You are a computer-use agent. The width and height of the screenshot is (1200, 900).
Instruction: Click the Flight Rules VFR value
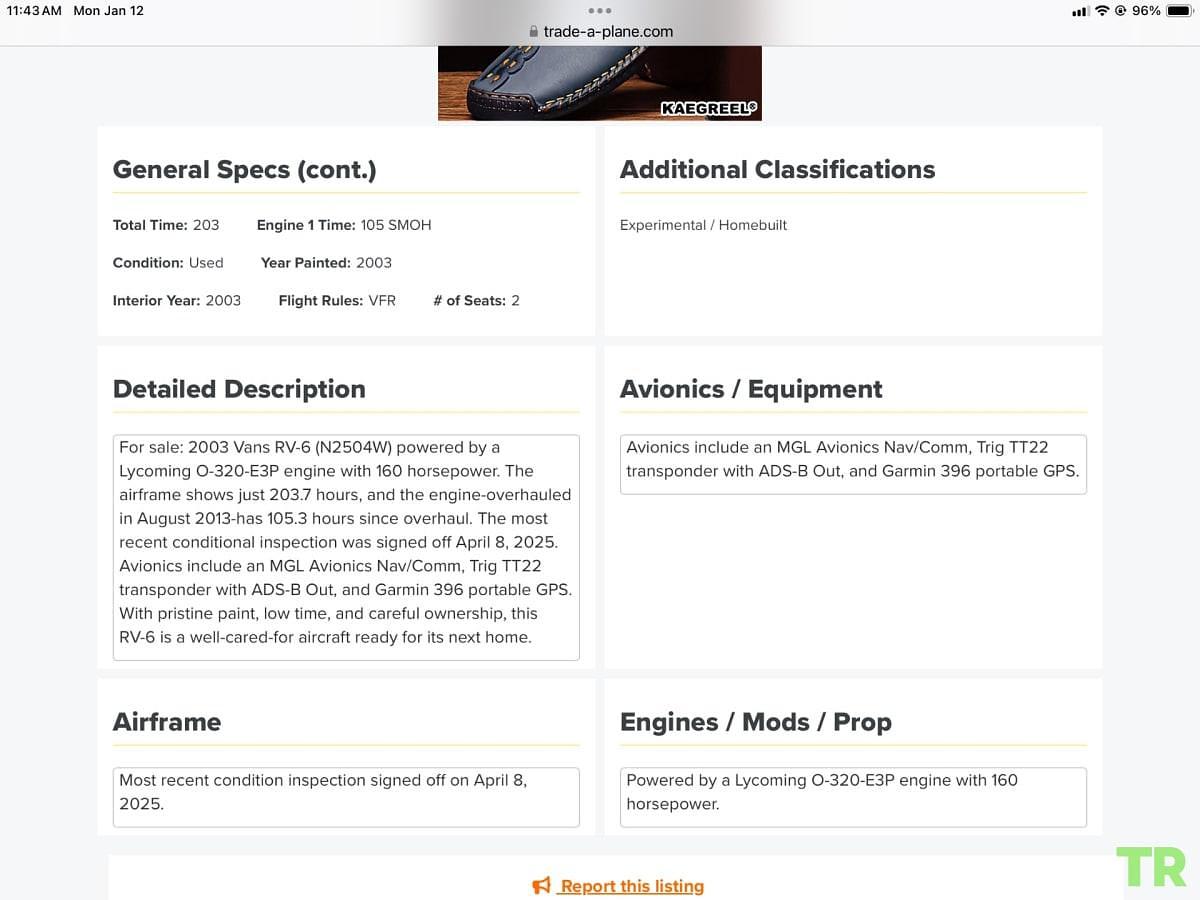[x=382, y=300]
